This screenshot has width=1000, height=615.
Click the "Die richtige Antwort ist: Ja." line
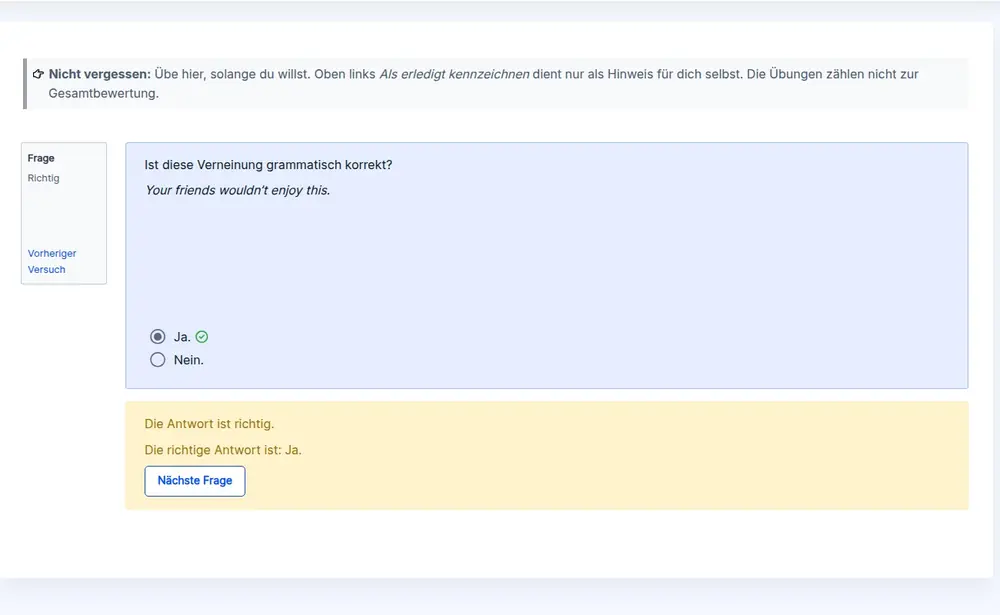223,450
